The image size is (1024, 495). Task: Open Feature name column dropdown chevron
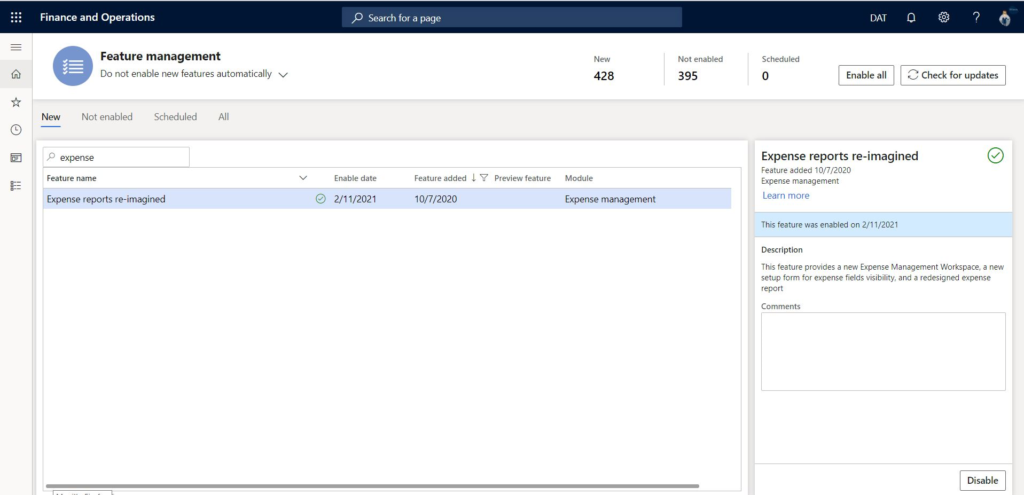[x=303, y=178]
